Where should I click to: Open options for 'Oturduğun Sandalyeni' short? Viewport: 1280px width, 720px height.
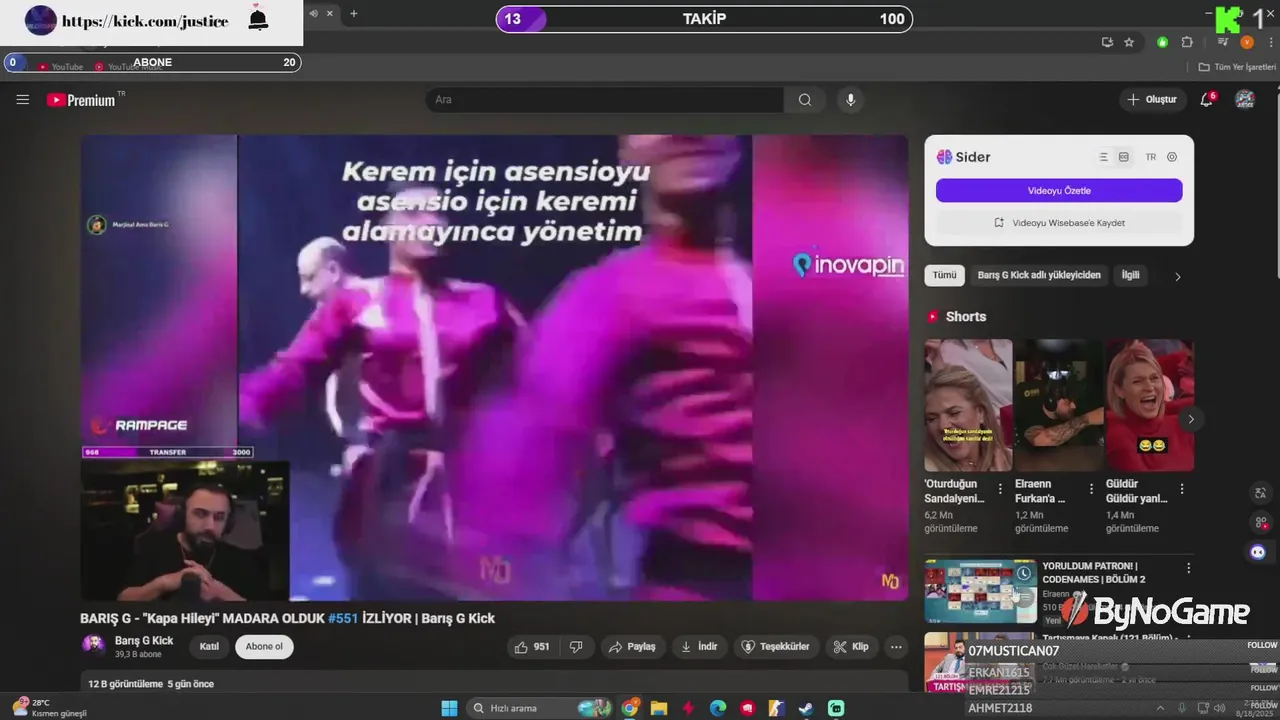pos(1000,489)
